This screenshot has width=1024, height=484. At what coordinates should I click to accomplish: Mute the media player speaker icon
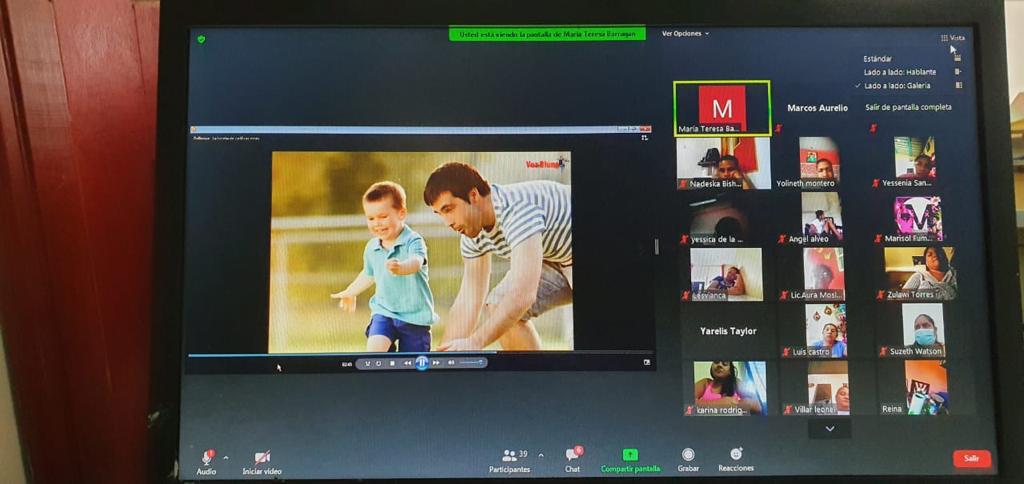(x=451, y=363)
